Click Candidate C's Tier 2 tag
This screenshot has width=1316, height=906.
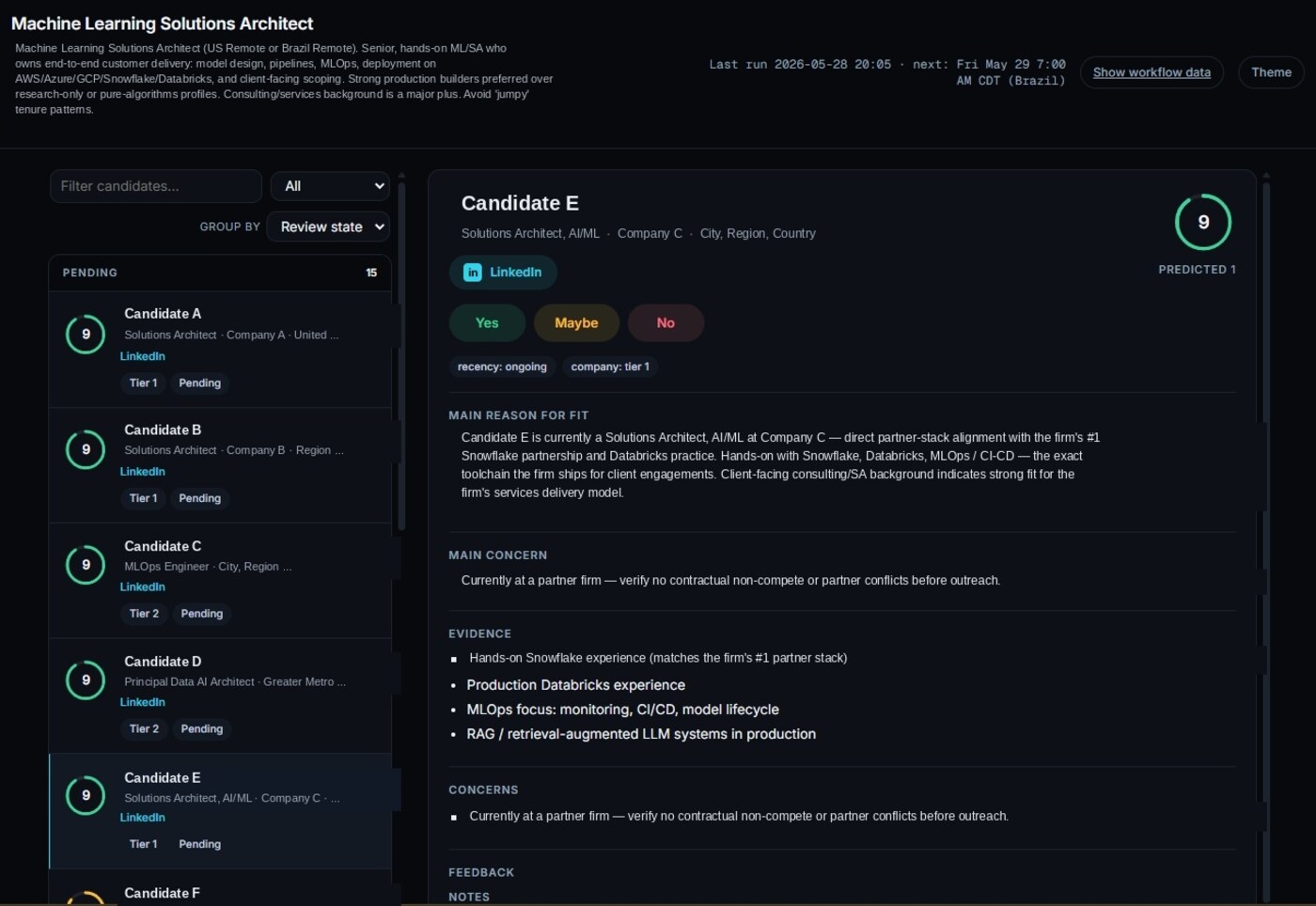pyautogui.click(x=144, y=614)
